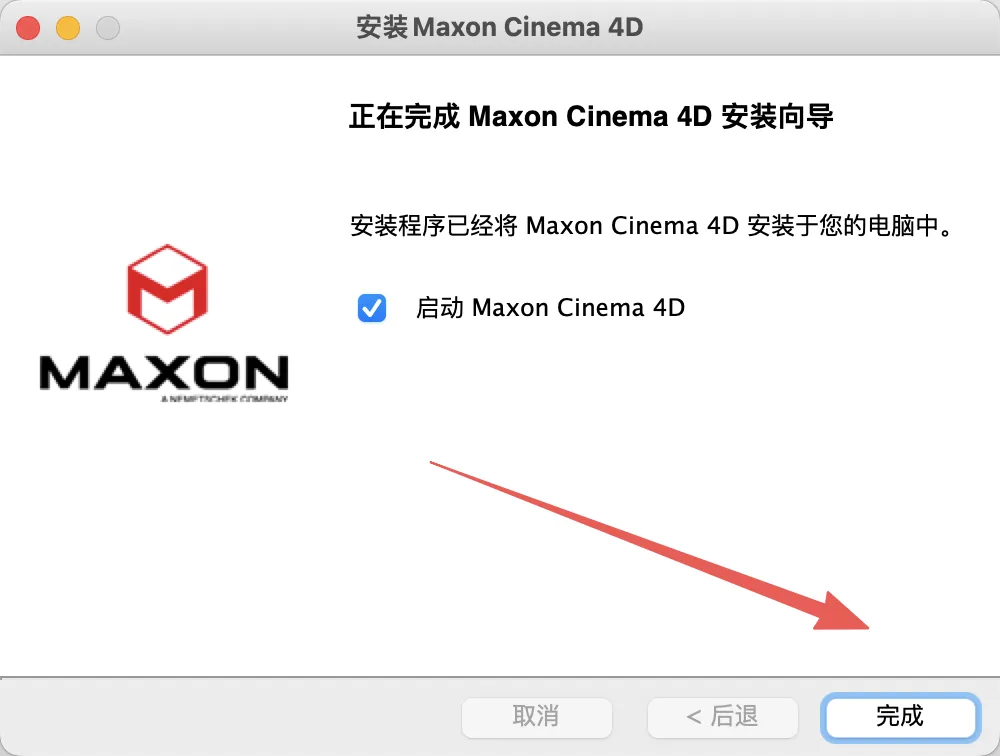Click the disabled 取消 button
The width and height of the screenshot is (1000, 756).
[x=536, y=717]
